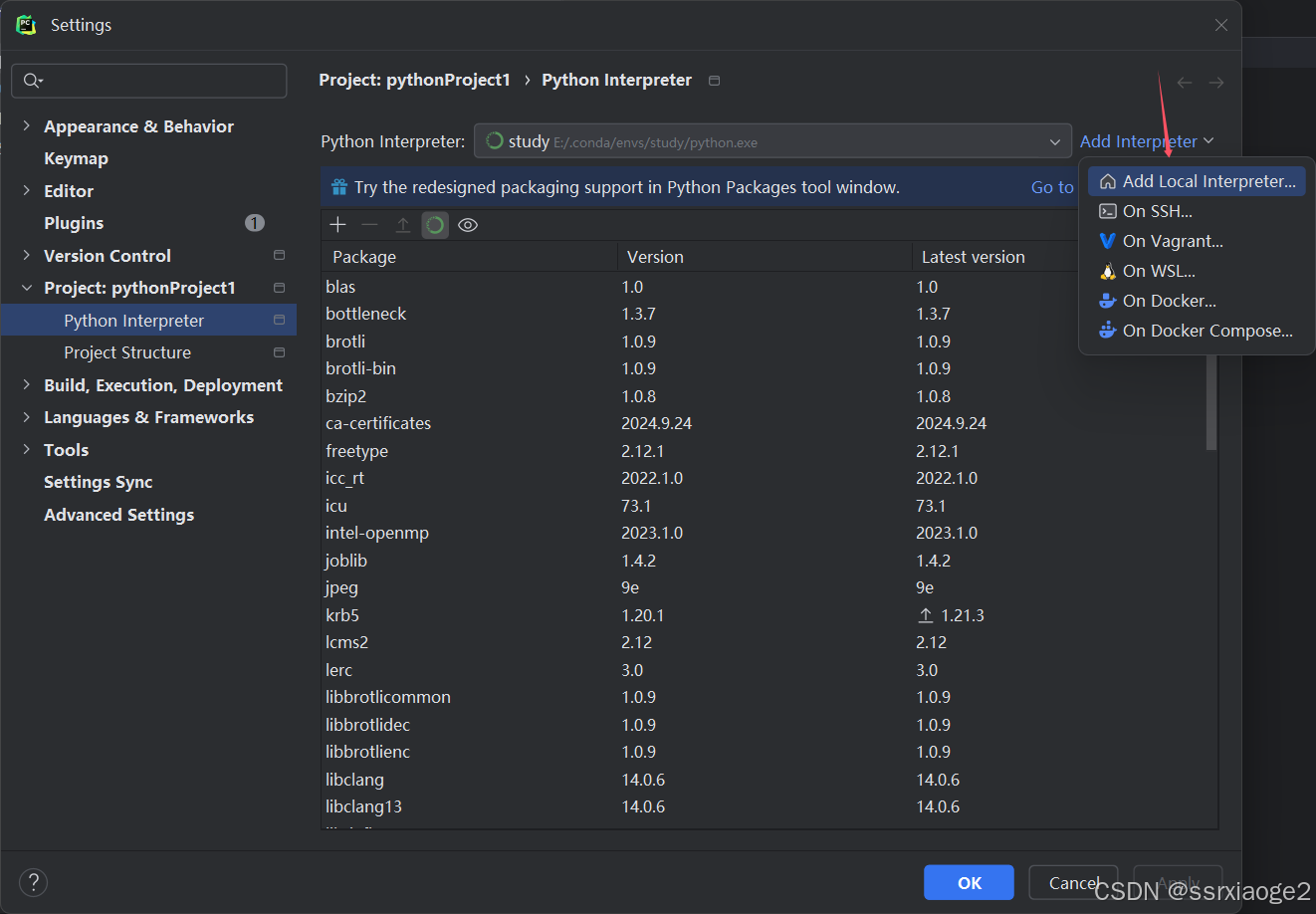
Task: Select the joblib package row
Action: [764, 561]
